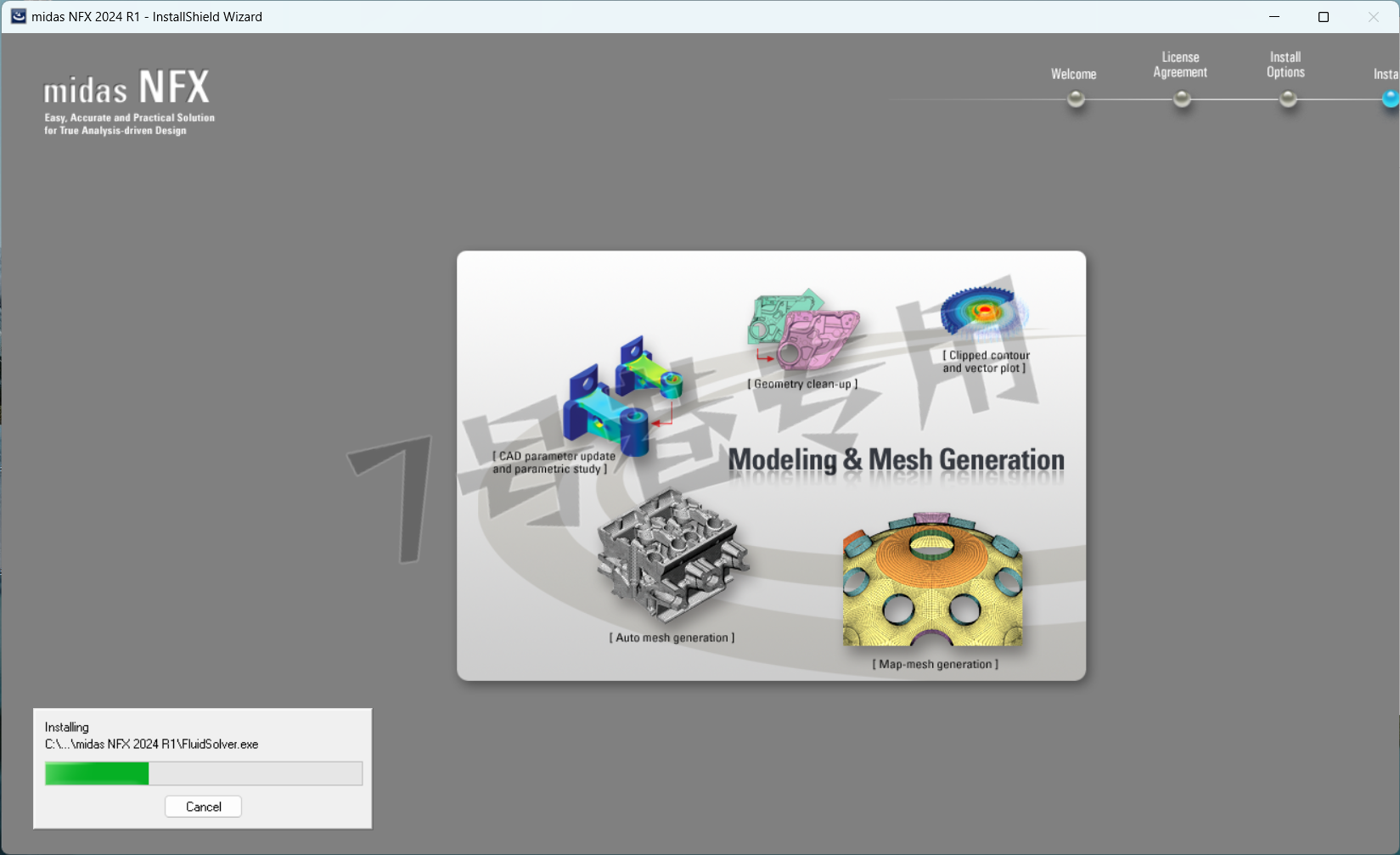This screenshot has height=855, width=1400.
Task: Click the License Agreement step marker
Action: (1182, 99)
